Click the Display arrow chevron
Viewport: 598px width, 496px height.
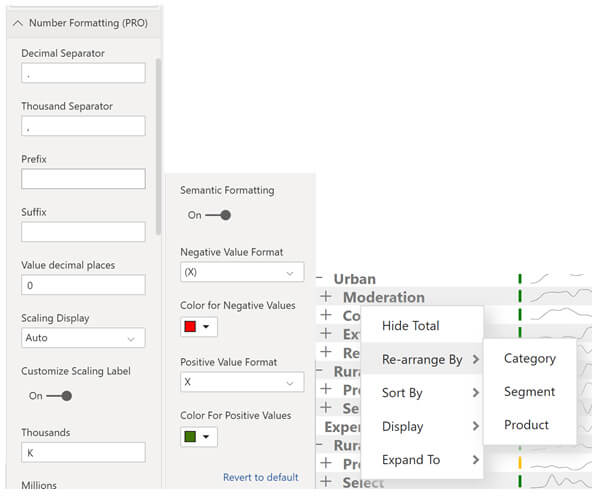tap(475, 426)
